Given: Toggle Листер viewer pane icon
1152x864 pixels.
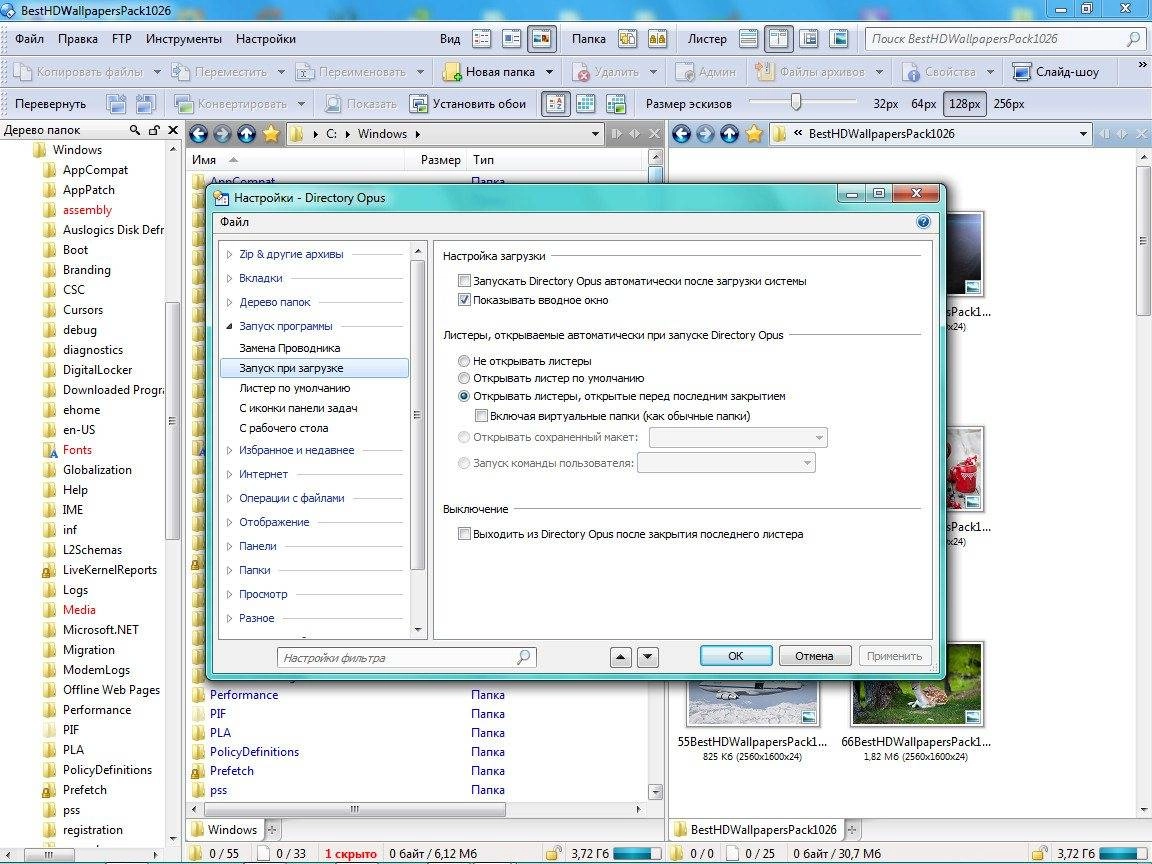Looking at the screenshot, I should (x=838, y=39).
